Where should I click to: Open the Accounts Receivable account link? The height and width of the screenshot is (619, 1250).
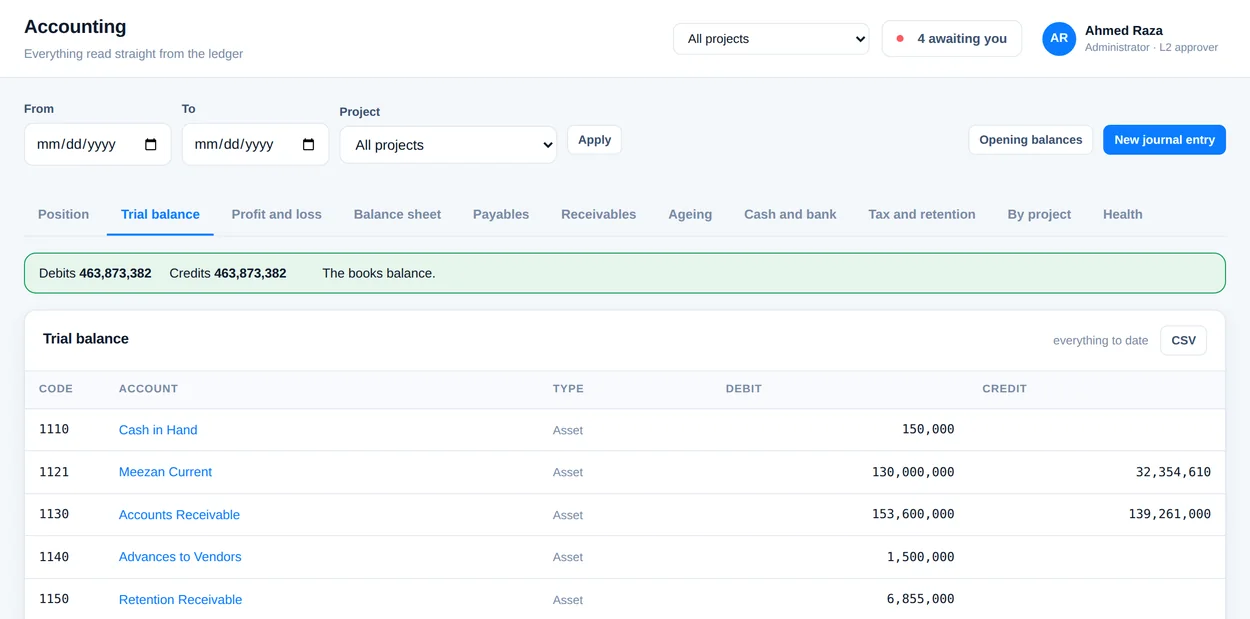pos(179,515)
